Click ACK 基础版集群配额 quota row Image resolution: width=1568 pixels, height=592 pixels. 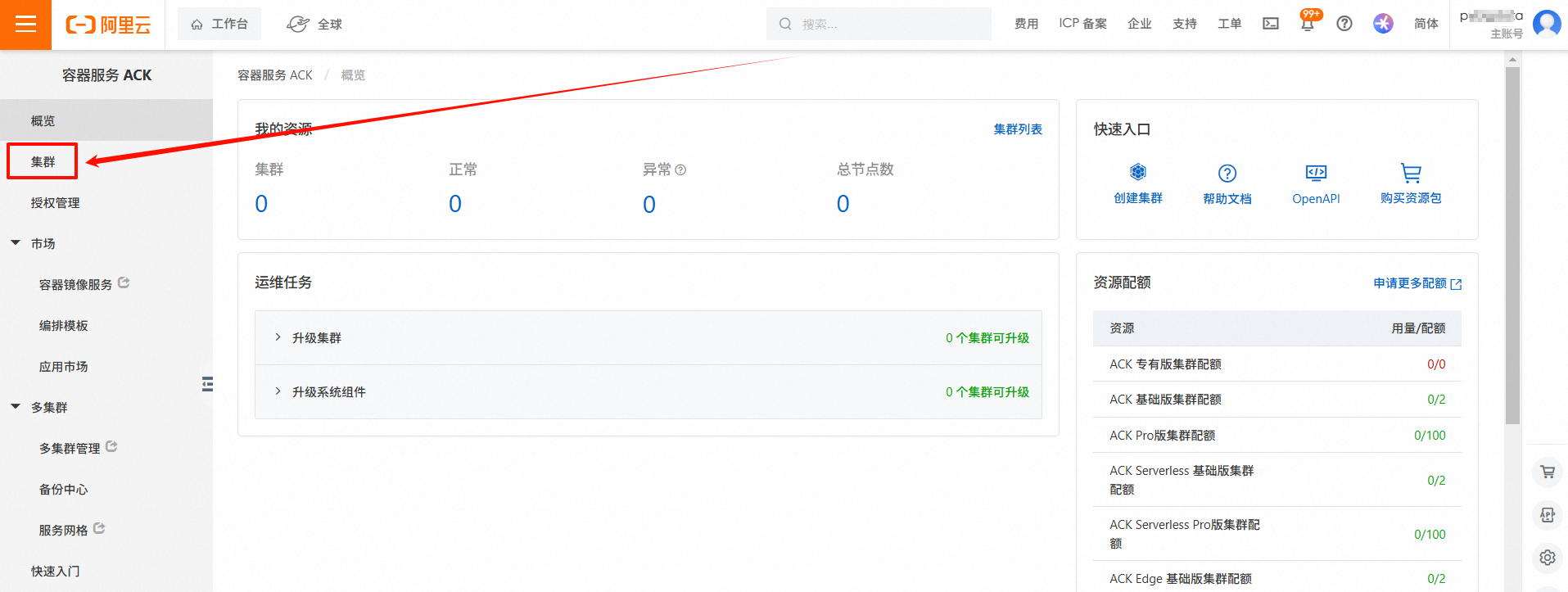tap(1277, 400)
